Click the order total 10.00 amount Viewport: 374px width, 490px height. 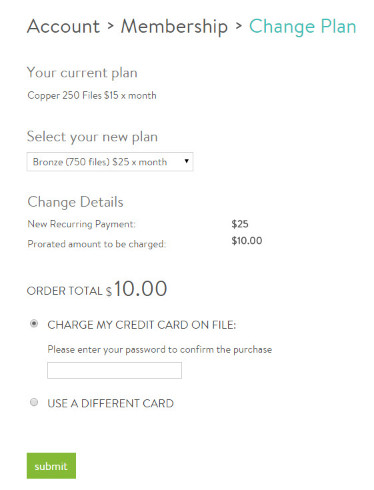point(140,289)
